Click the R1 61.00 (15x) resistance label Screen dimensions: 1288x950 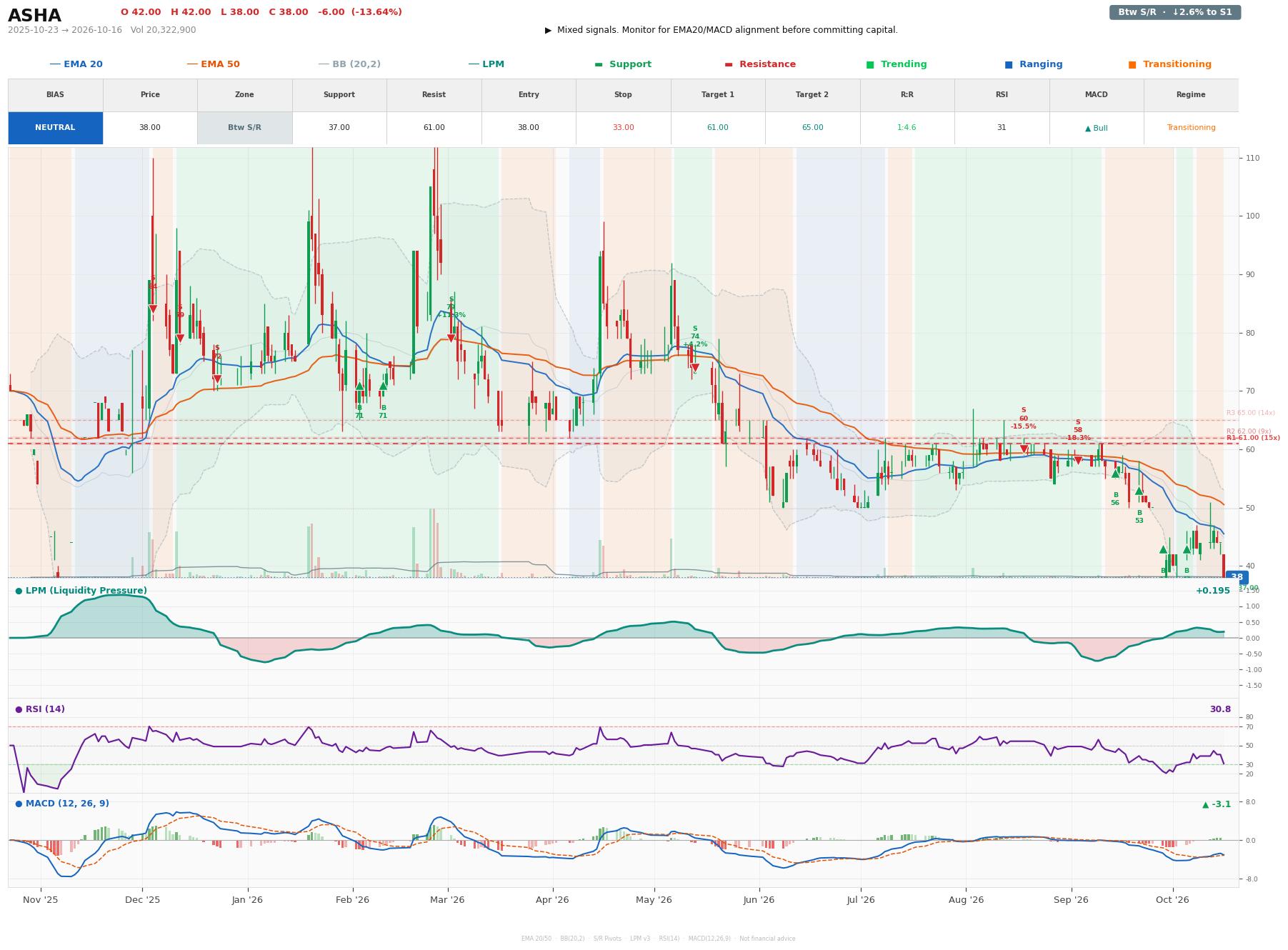pyautogui.click(x=1253, y=438)
